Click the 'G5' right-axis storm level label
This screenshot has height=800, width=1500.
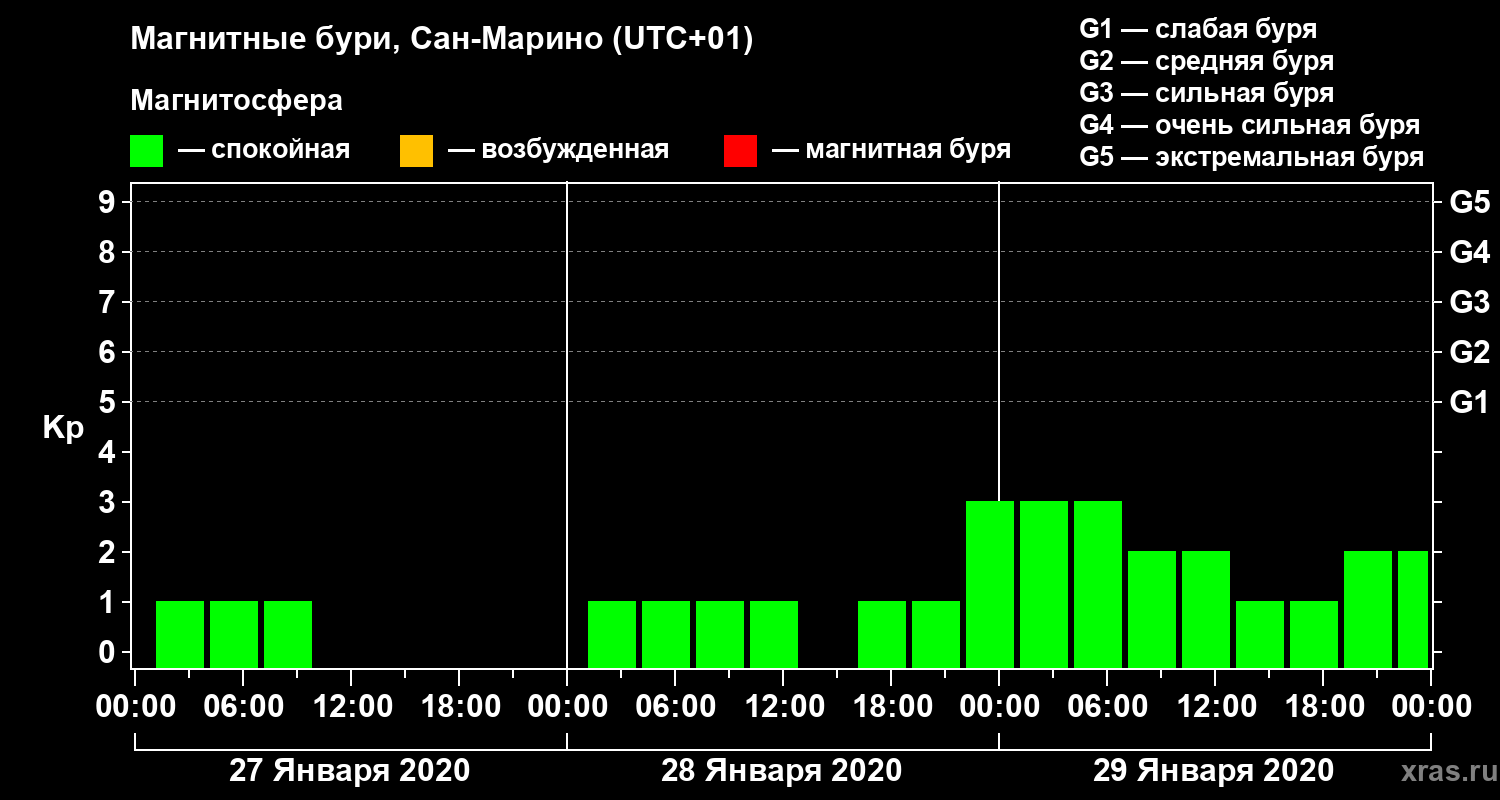tap(1469, 202)
